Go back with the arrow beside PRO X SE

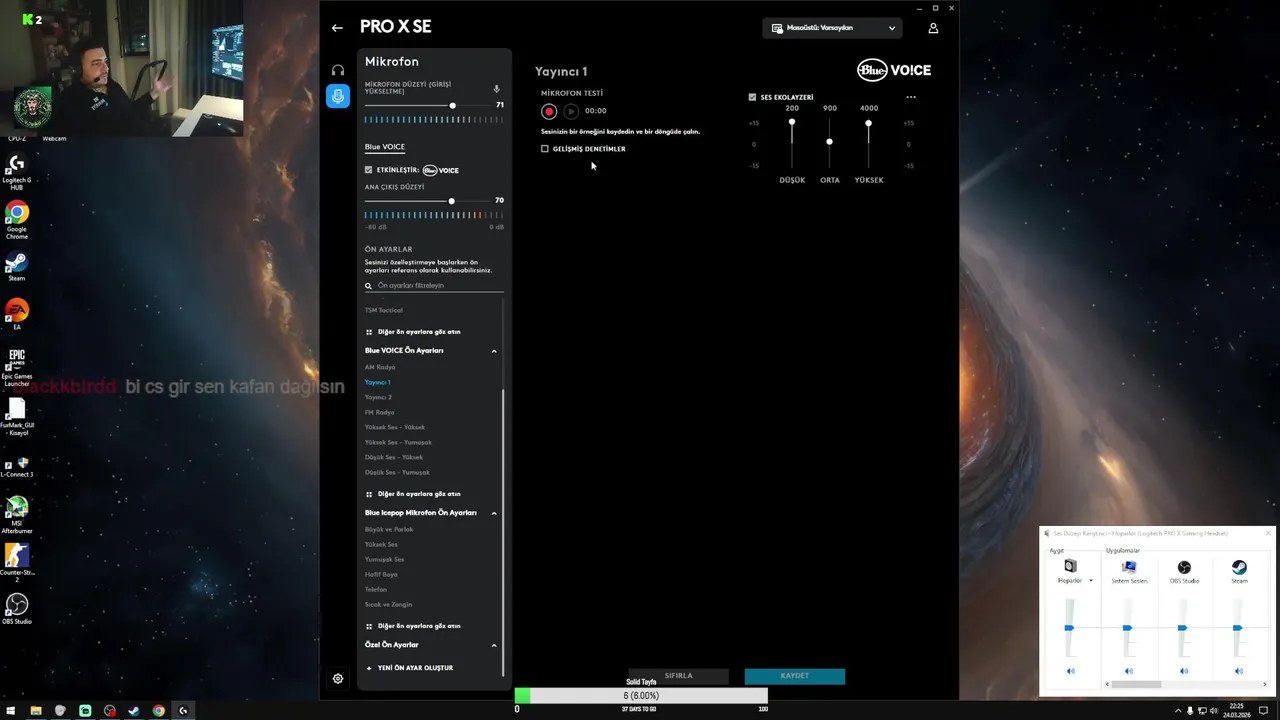coord(337,28)
